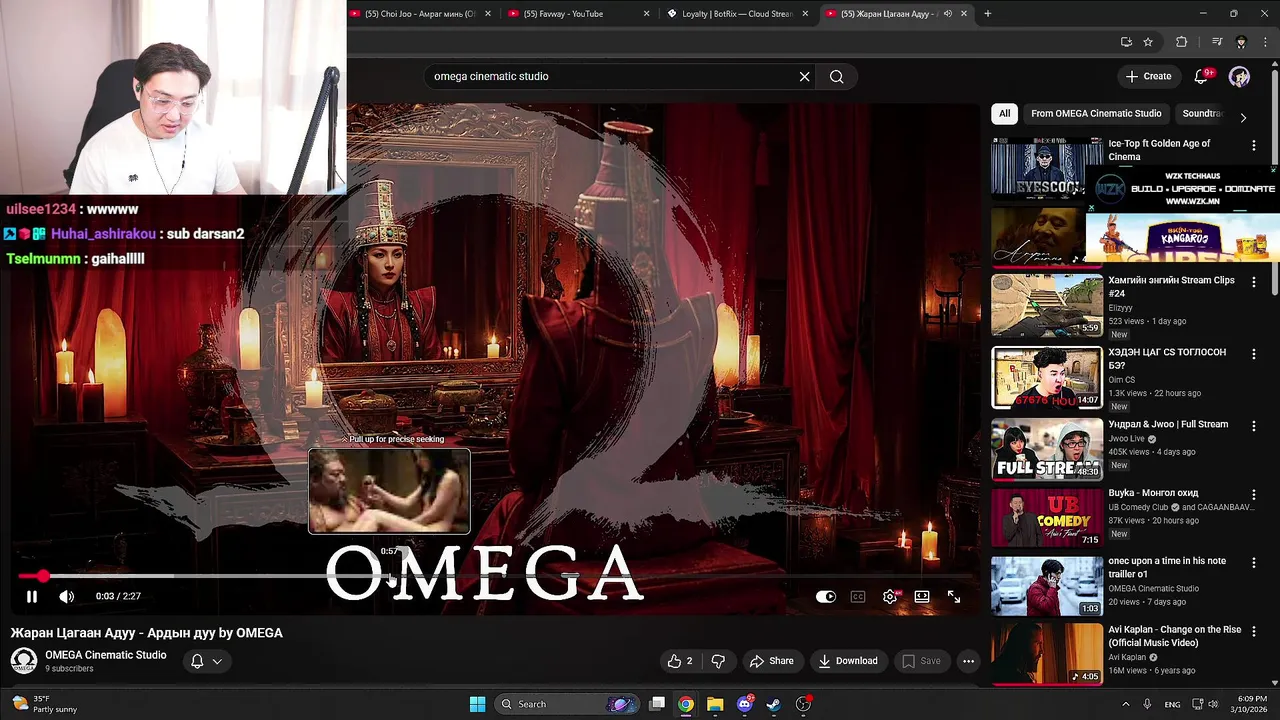Open Stream Clips #24 thumbnail
The height and width of the screenshot is (720, 1280).
pos(1047,305)
